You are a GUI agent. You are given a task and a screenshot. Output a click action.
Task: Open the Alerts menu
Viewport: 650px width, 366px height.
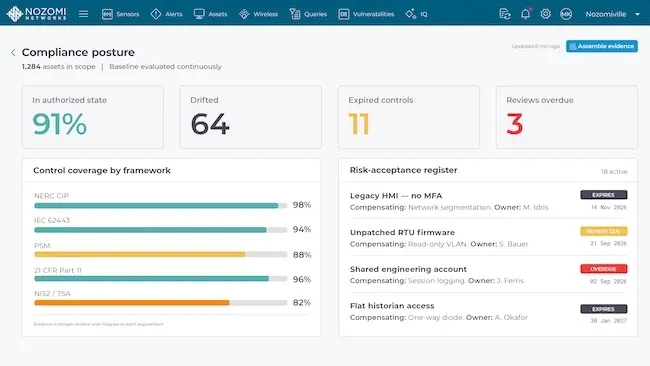[x=167, y=14]
